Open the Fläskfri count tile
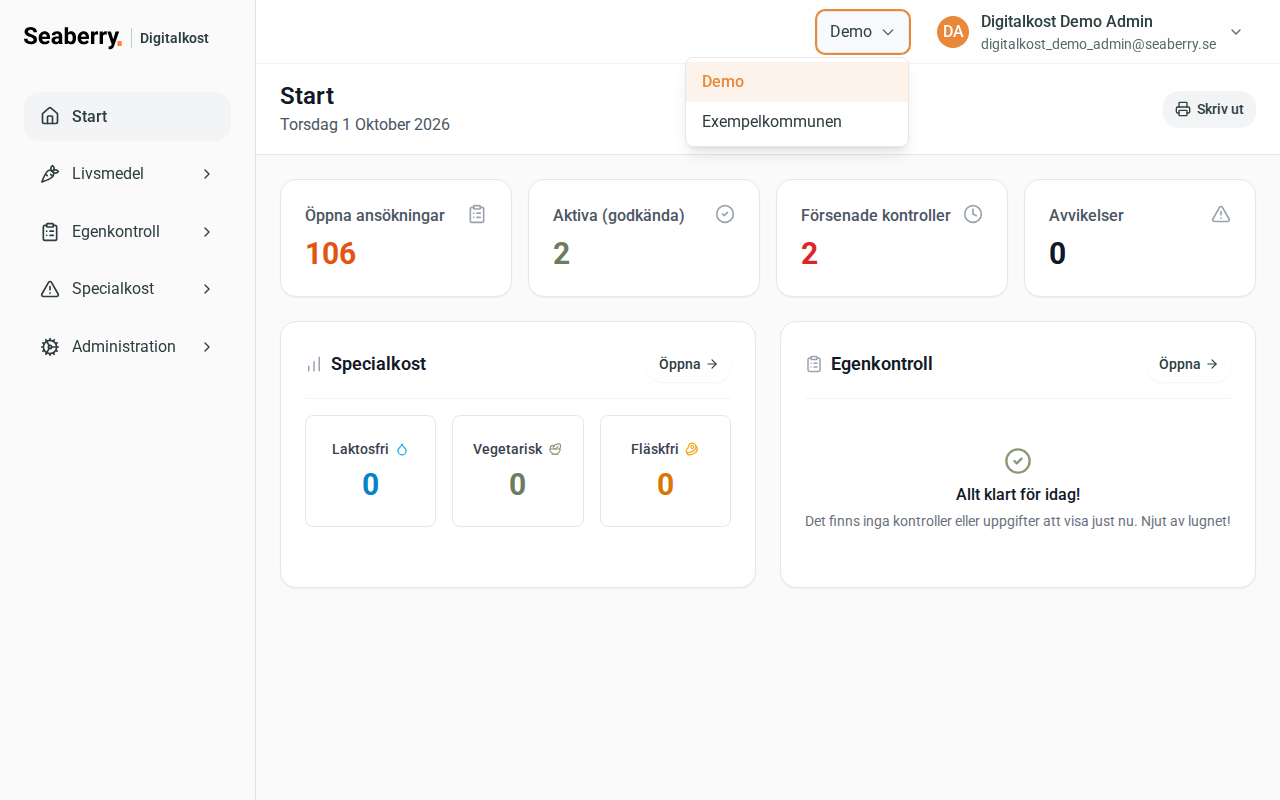 pos(665,471)
